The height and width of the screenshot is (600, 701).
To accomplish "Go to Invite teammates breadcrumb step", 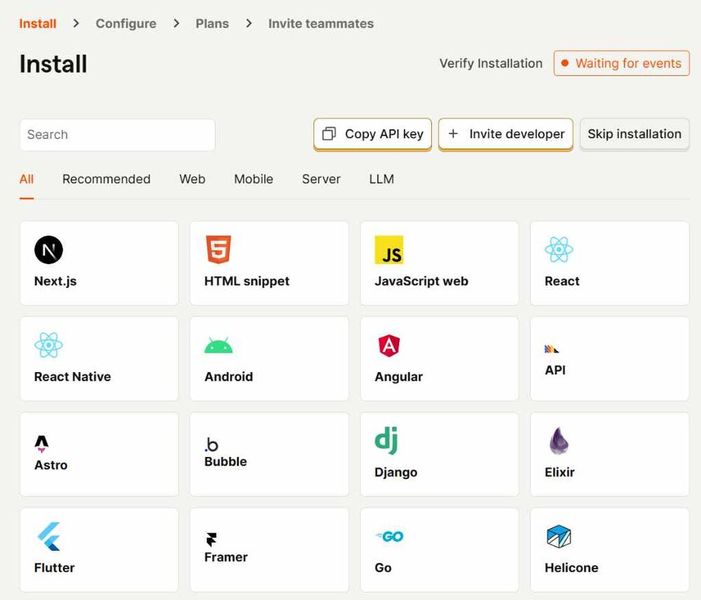I will (321, 24).
